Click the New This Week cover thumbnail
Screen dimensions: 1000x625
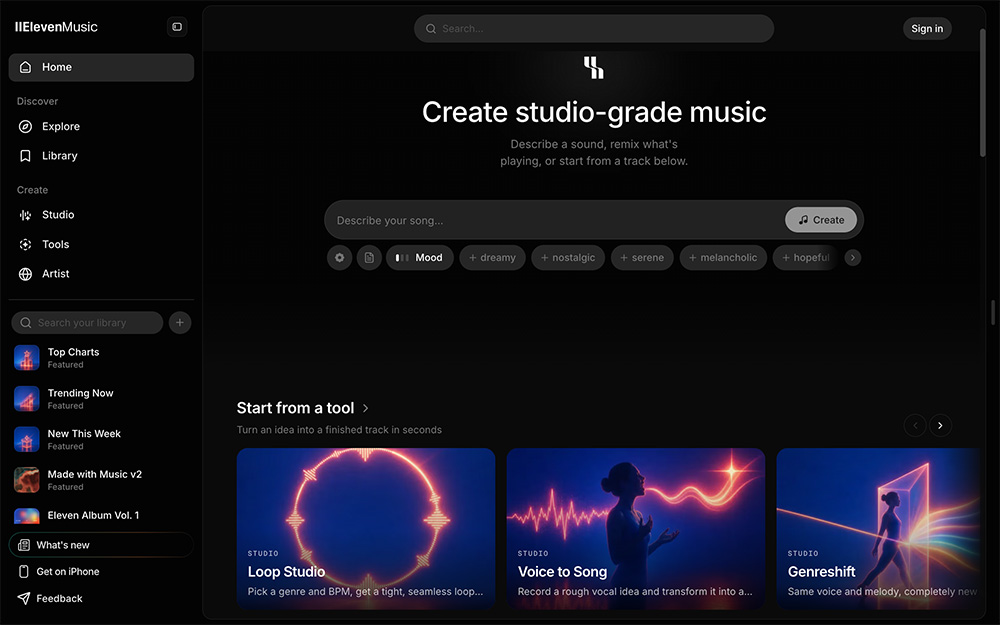click(x=27, y=439)
